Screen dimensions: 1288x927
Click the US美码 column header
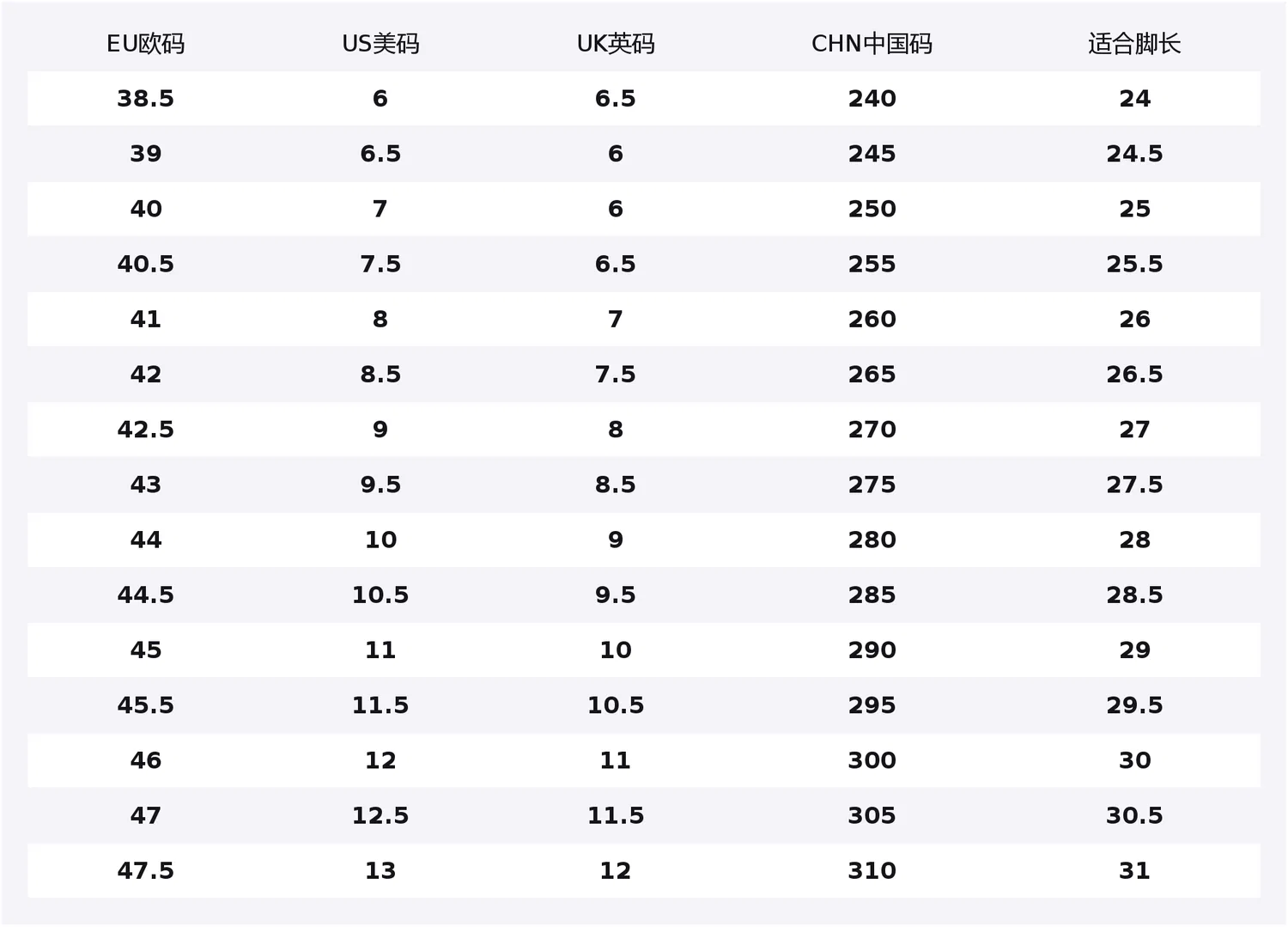[x=380, y=44]
